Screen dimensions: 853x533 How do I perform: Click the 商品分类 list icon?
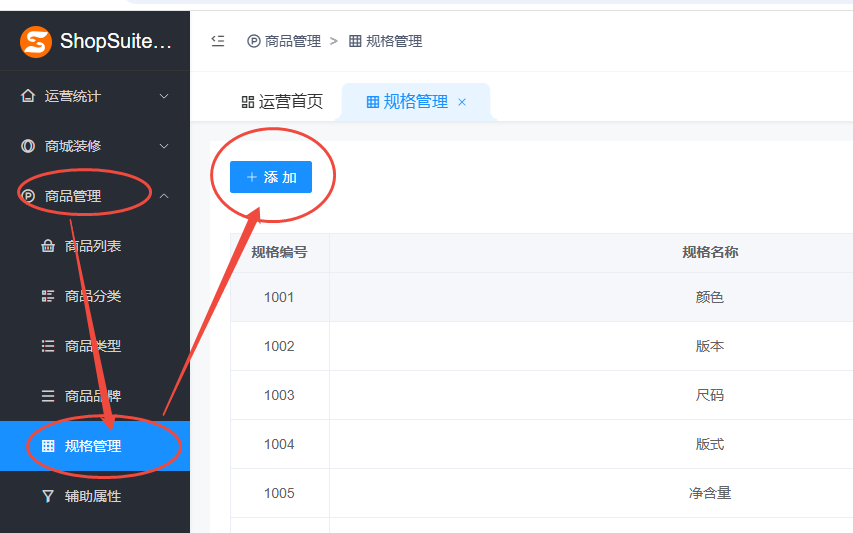(48, 296)
